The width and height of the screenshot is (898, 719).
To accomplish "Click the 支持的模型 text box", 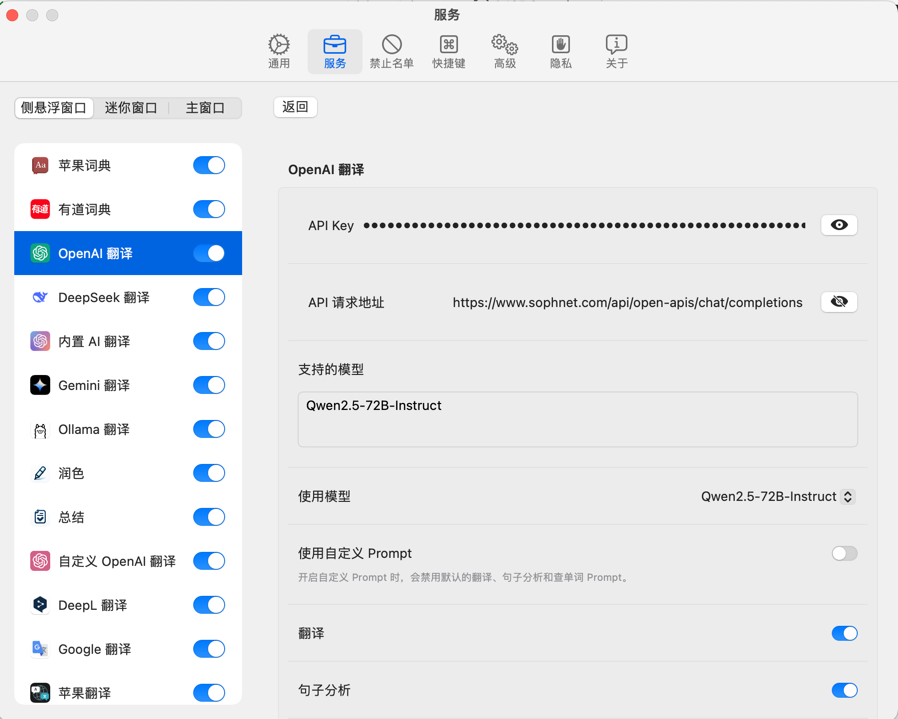I will tap(578, 419).
